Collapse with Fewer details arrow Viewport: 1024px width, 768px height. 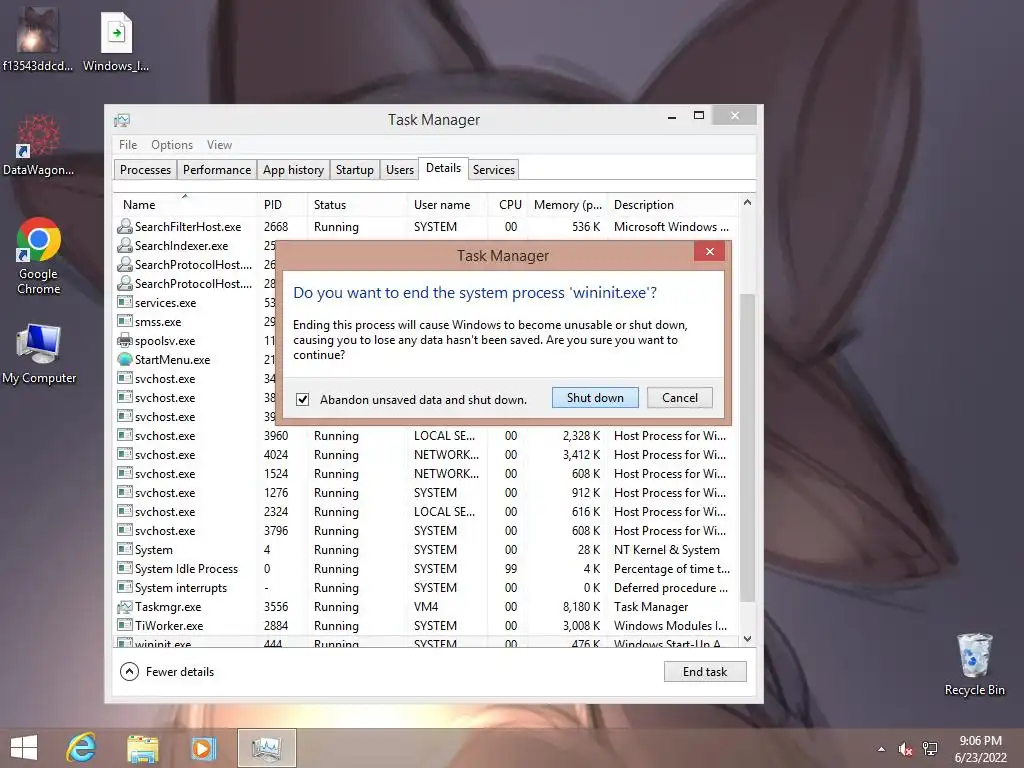coord(129,671)
